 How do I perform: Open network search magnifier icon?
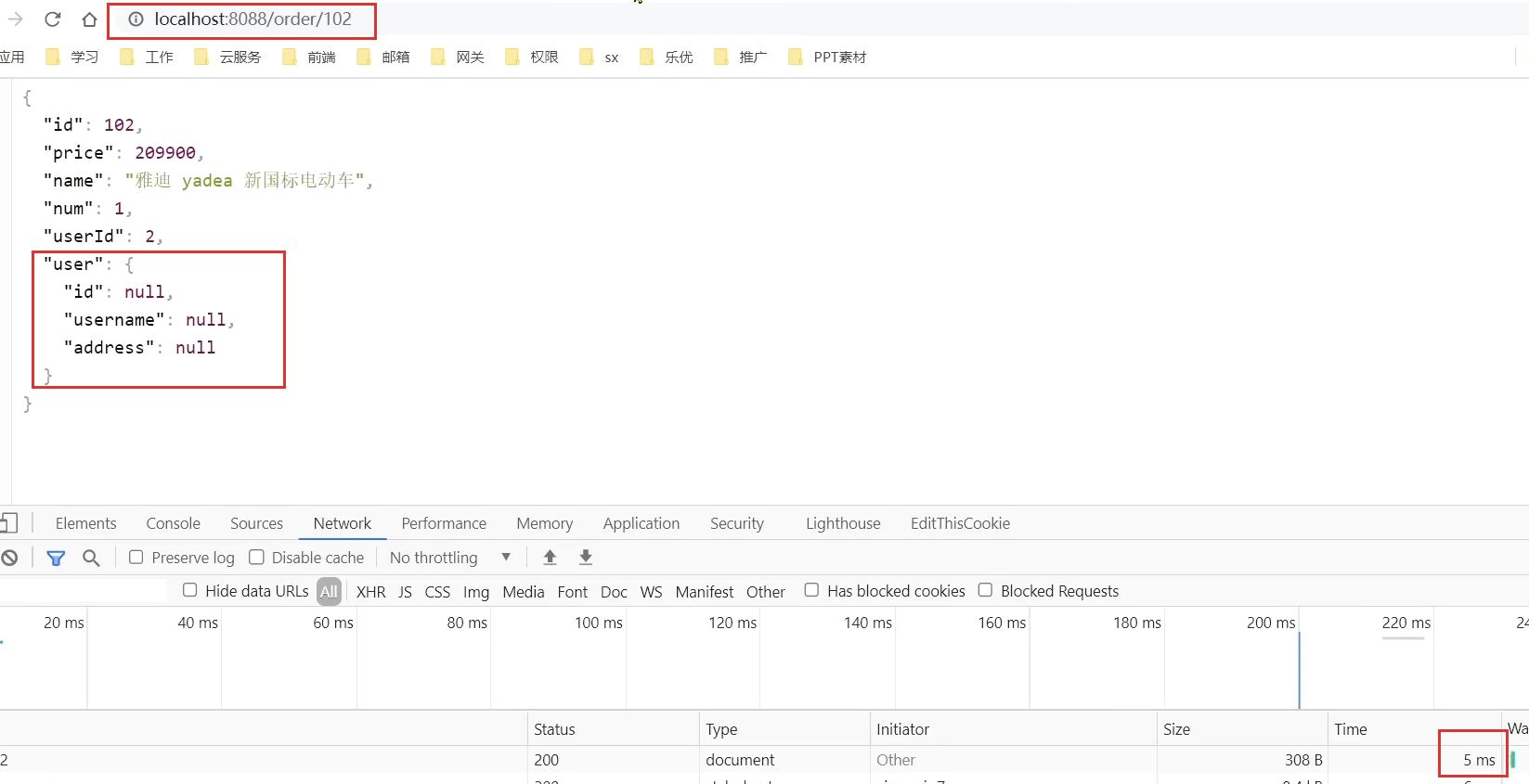click(x=91, y=558)
